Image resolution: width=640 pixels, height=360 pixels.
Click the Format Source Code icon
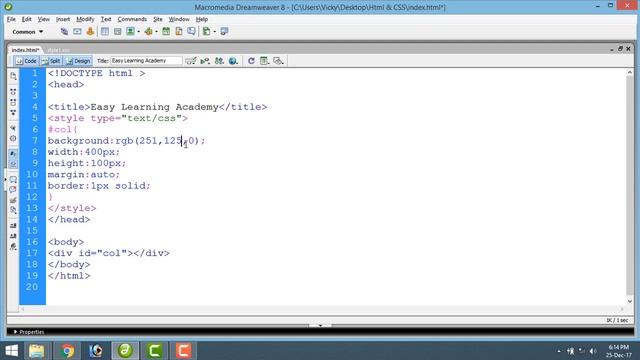pos(13,247)
